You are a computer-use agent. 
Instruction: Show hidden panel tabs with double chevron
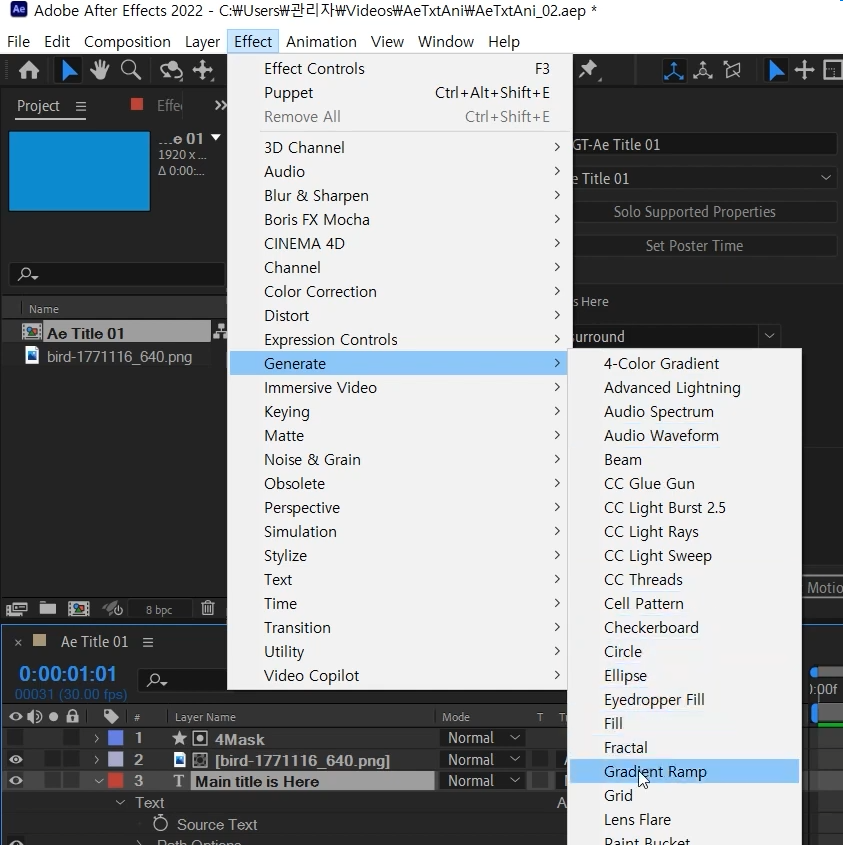point(220,105)
